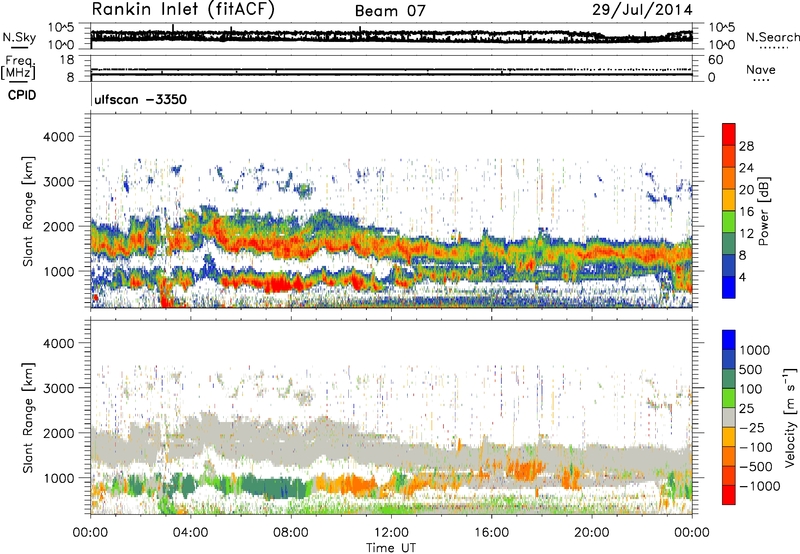Click the '04:00' time tick label

tap(190, 533)
